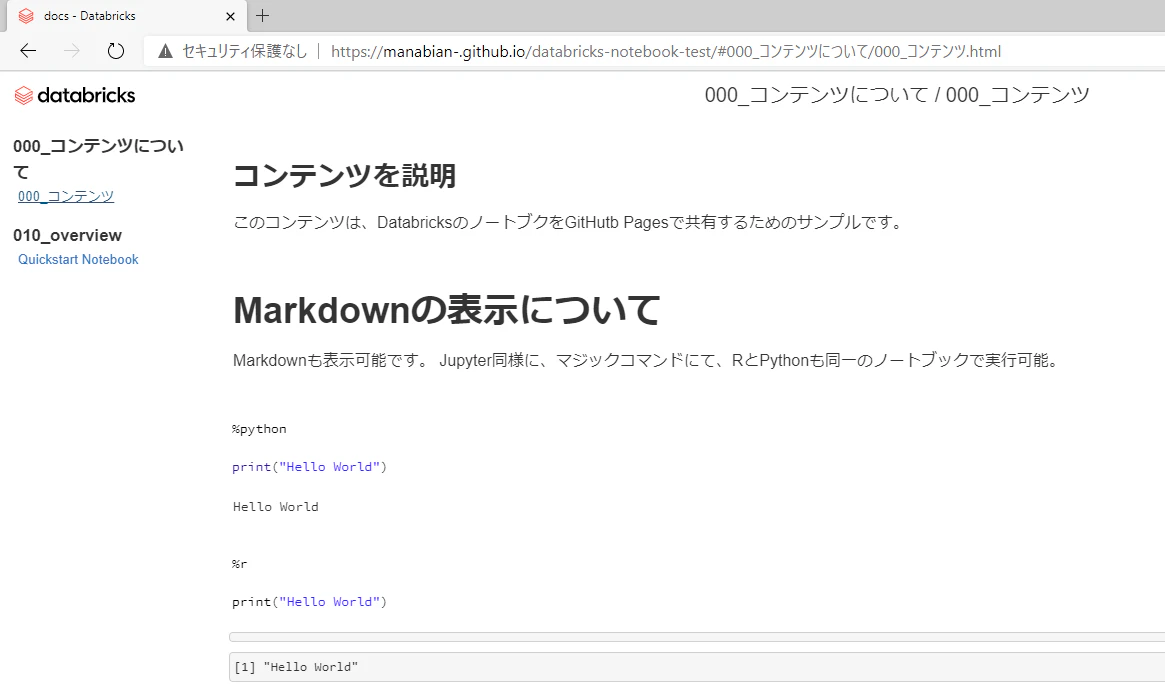Click the Databricks logo
This screenshot has width=1165, height=686.
click(75, 95)
